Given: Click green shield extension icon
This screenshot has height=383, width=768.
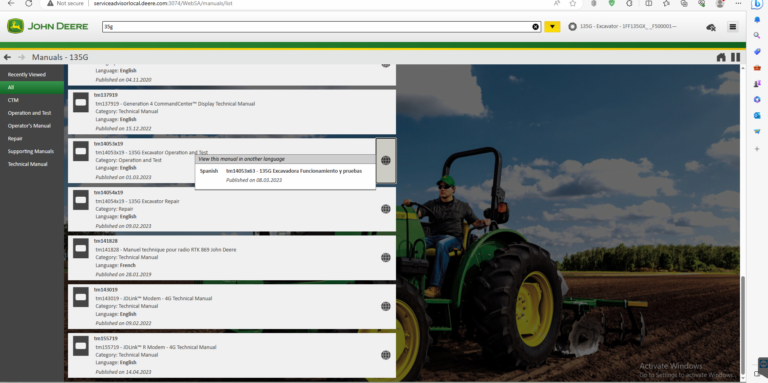Looking at the screenshot, I should coord(611,3).
